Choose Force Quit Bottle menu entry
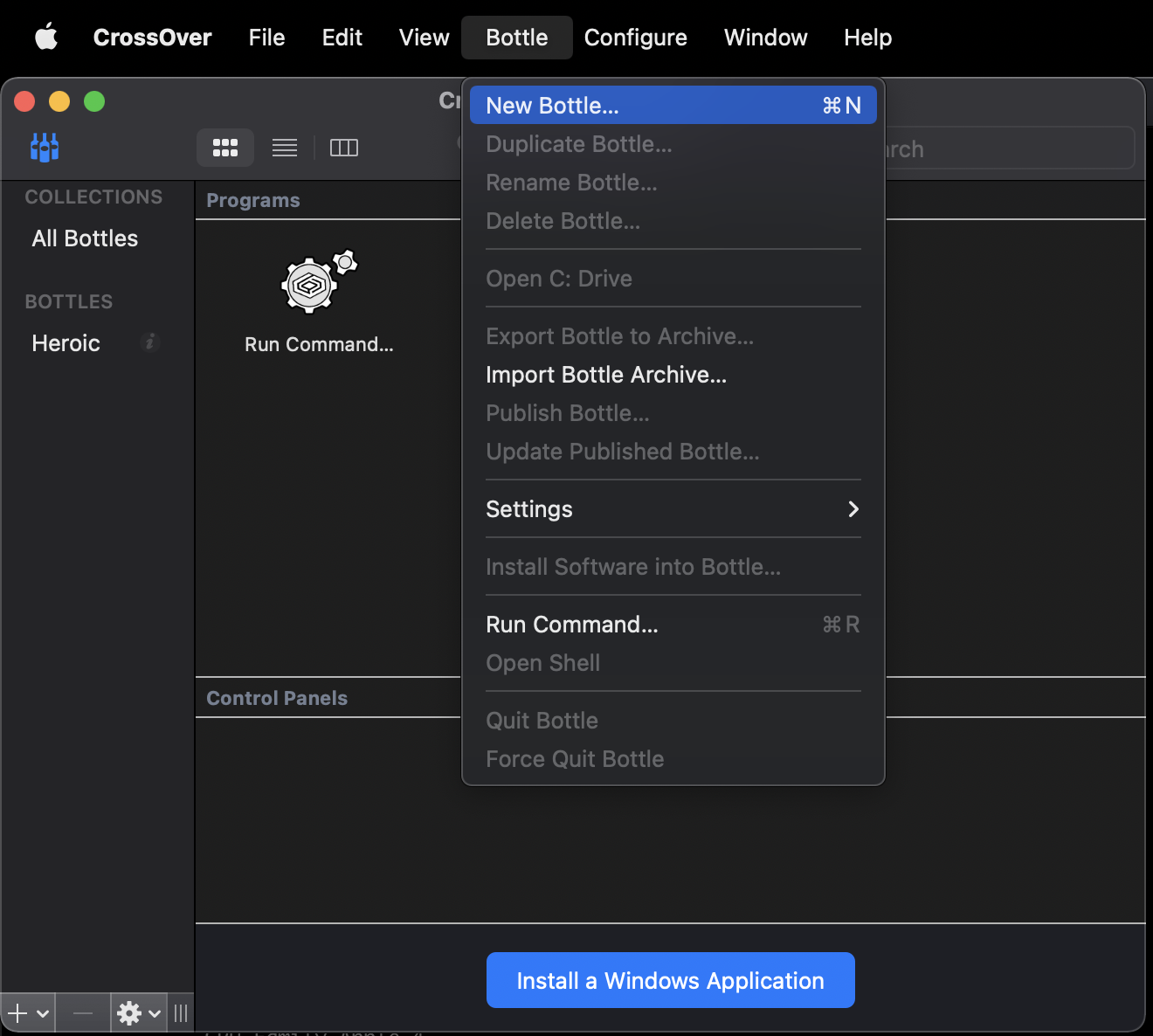Viewport: 1153px width, 1036px height. click(673, 759)
